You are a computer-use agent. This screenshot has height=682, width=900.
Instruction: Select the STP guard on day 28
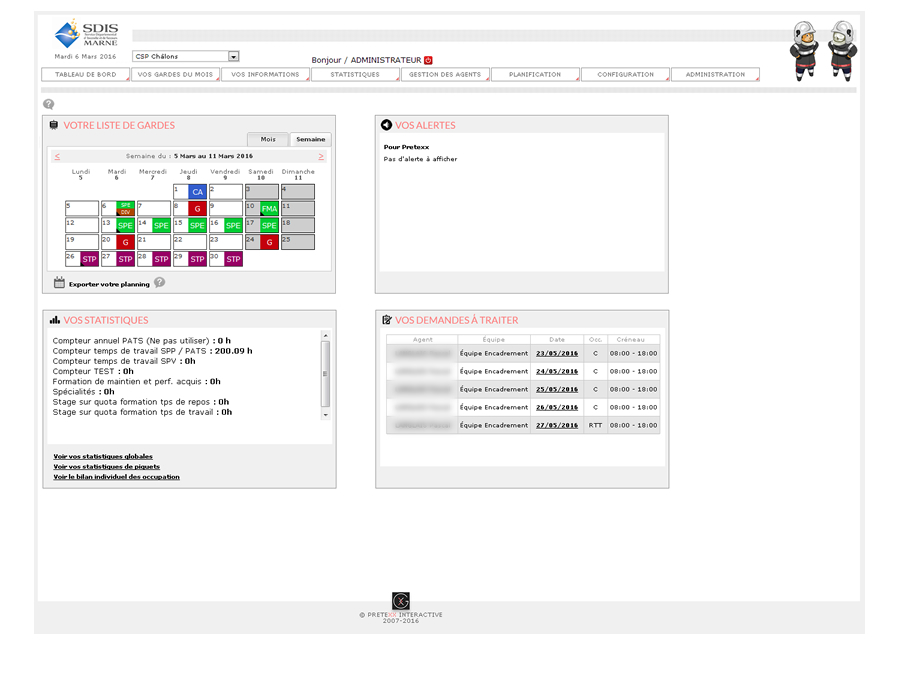[x=161, y=259]
